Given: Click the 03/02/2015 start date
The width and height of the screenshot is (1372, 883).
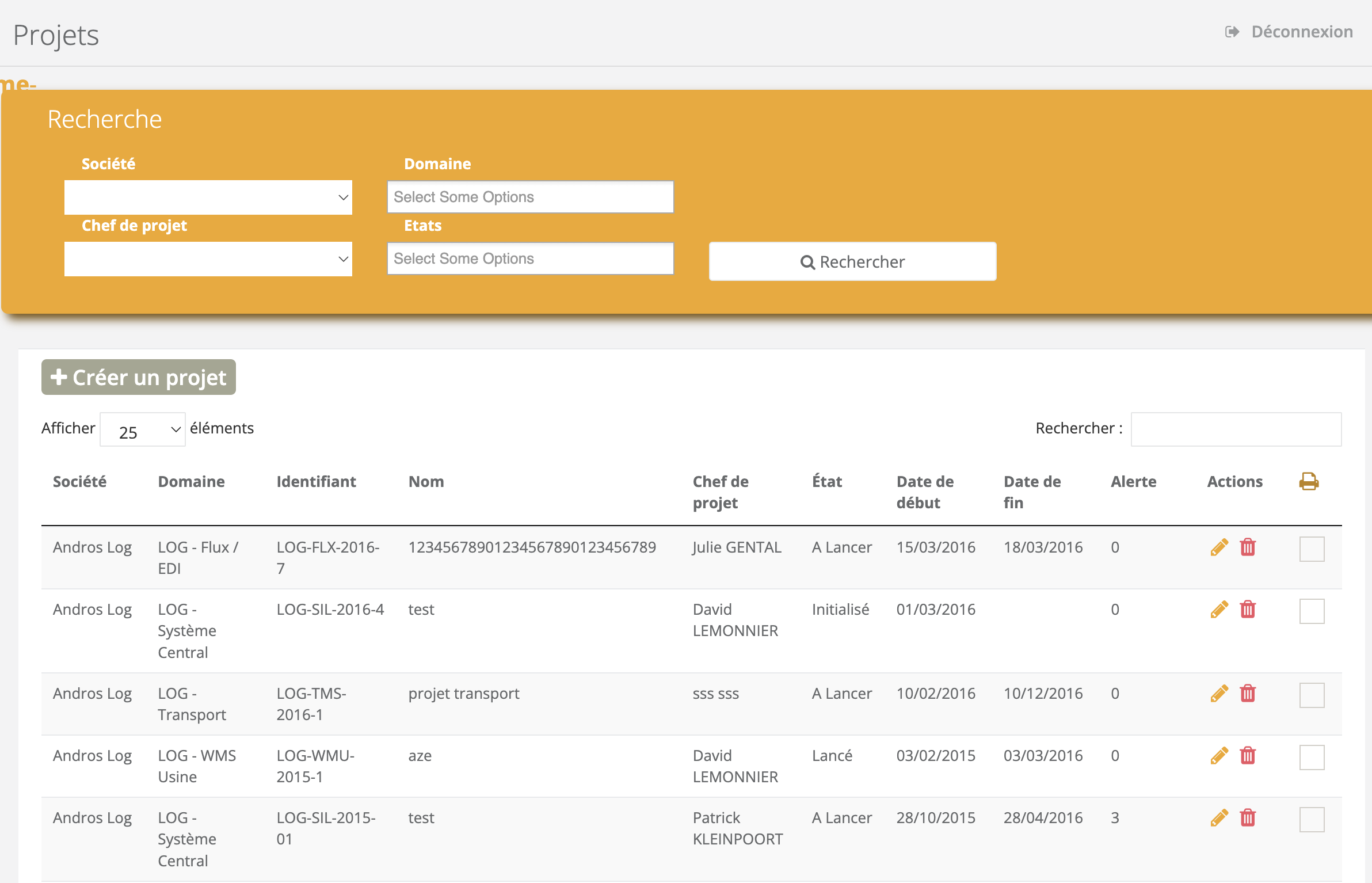Looking at the screenshot, I should tap(936, 756).
